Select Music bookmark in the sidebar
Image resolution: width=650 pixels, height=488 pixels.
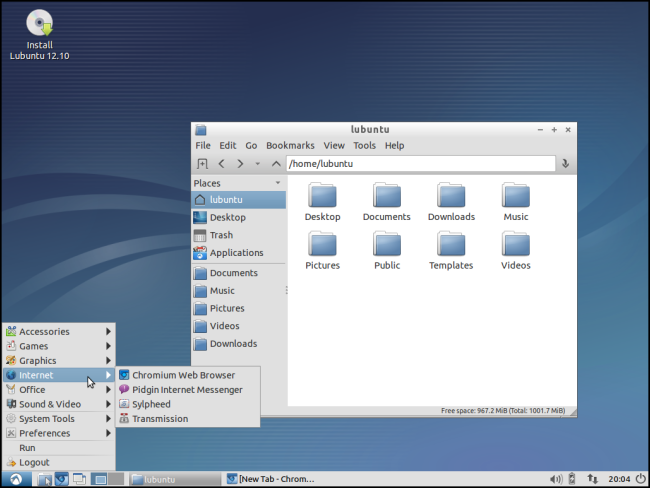tap(239, 291)
